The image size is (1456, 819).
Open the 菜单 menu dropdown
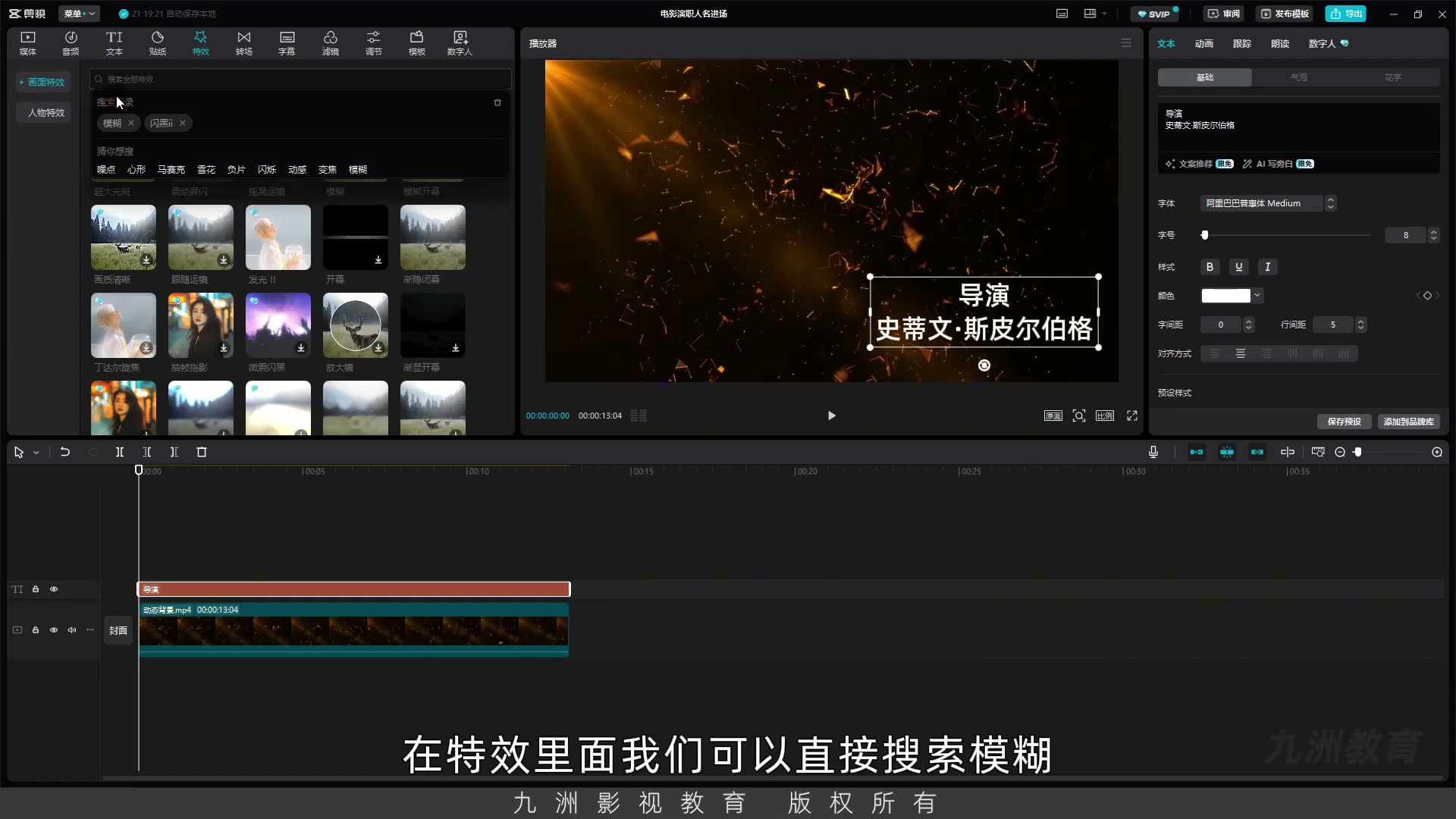79,14
